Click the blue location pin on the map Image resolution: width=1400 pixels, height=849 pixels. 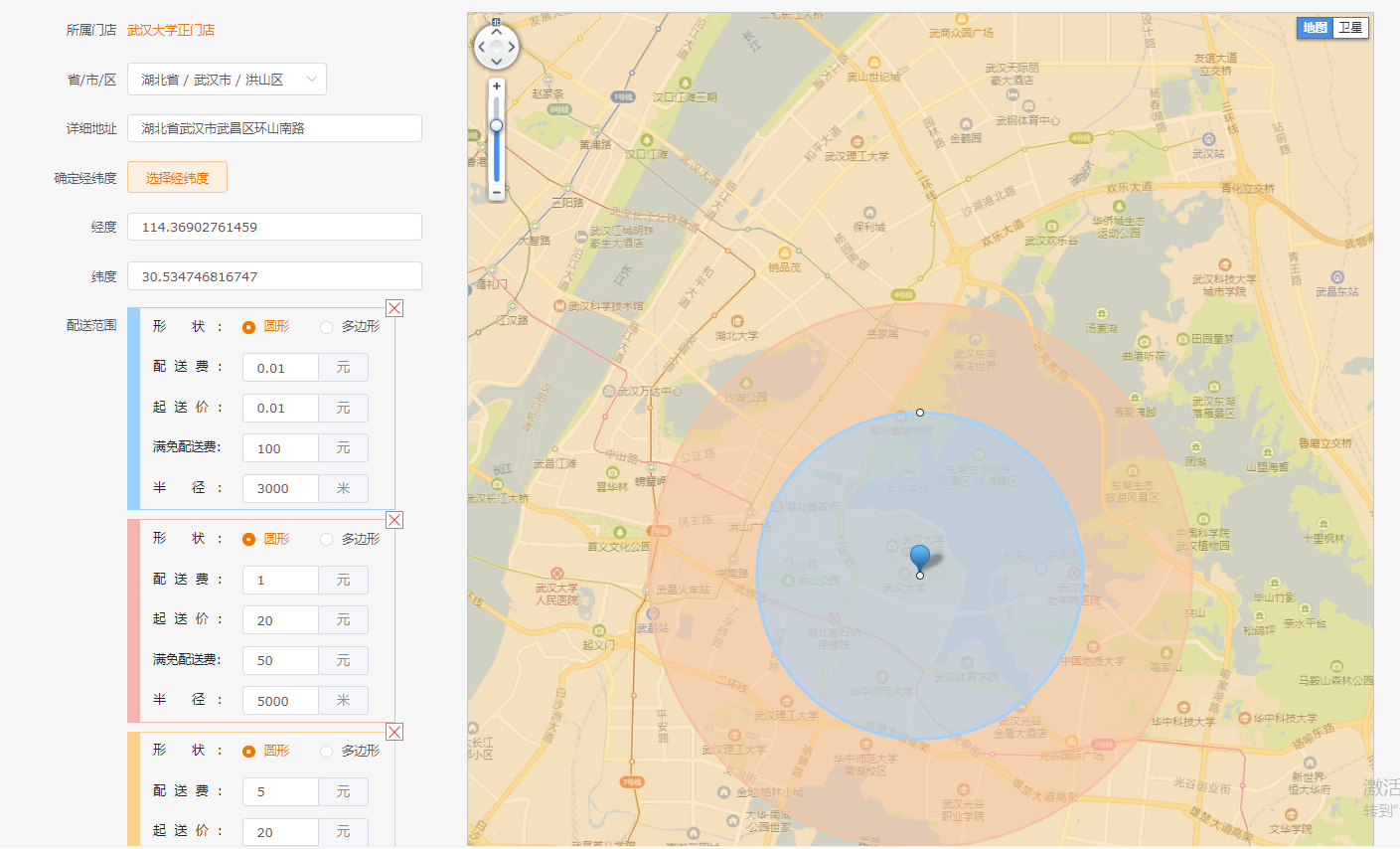tap(920, 558)
